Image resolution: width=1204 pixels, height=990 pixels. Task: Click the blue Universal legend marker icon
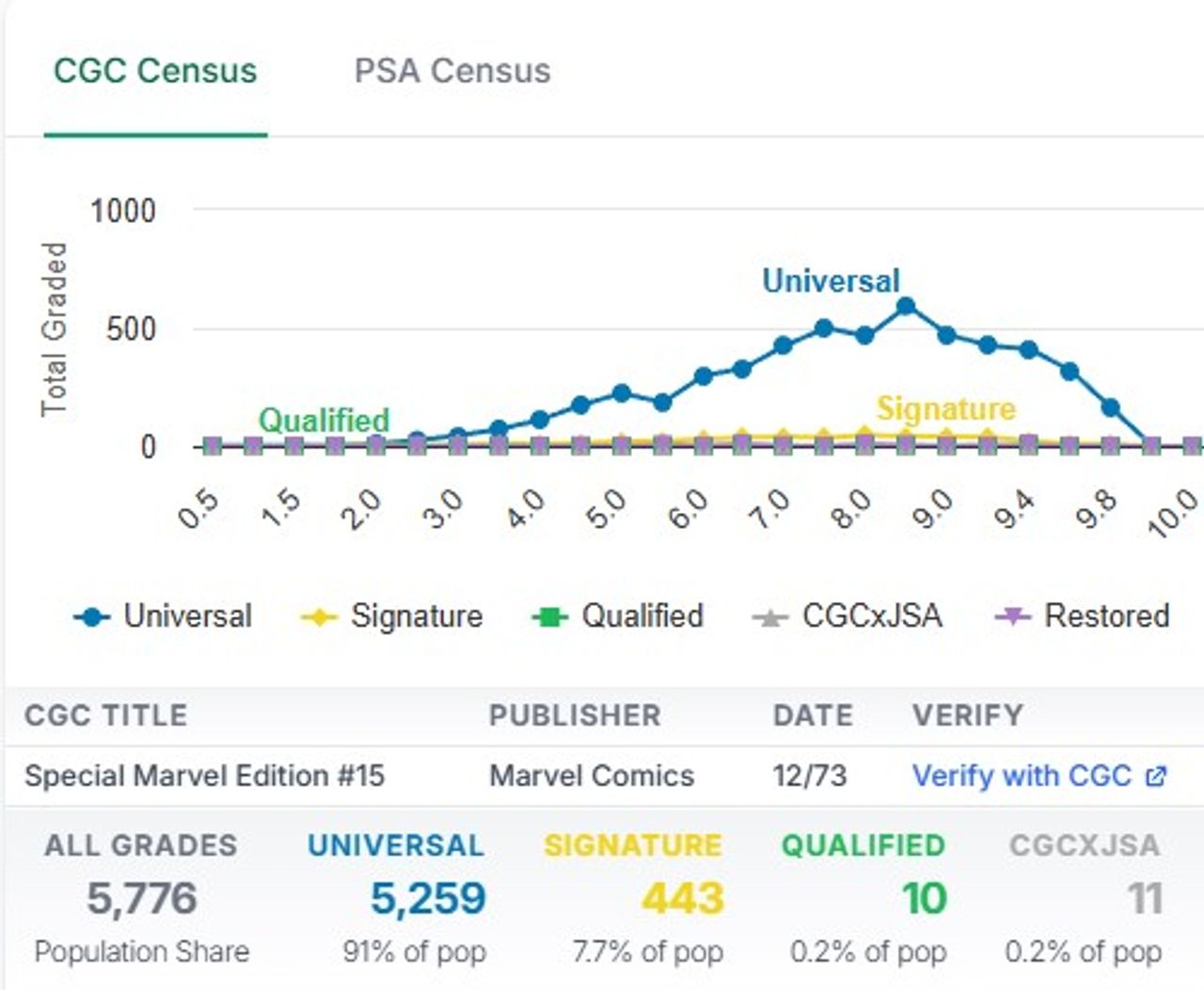click(91, 618)
